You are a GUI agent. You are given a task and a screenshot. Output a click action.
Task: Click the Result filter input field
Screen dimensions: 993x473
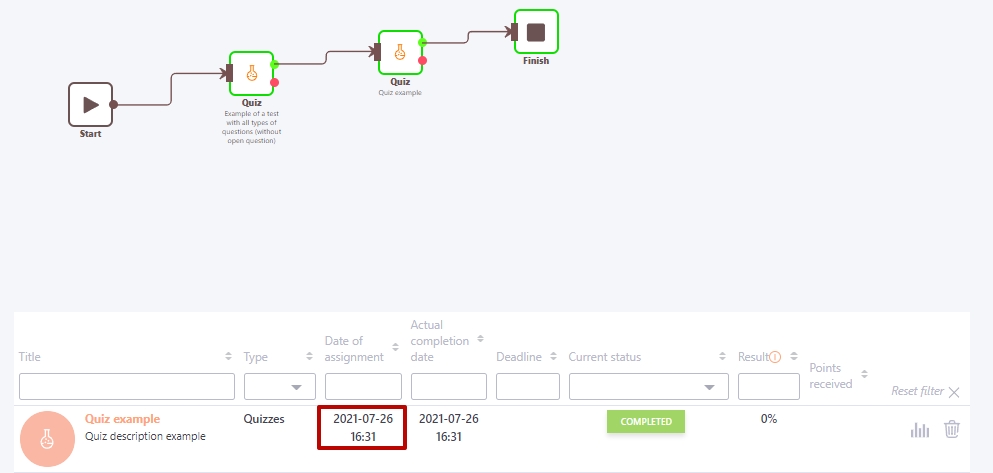pyautogui.click(x=767, y=387)
